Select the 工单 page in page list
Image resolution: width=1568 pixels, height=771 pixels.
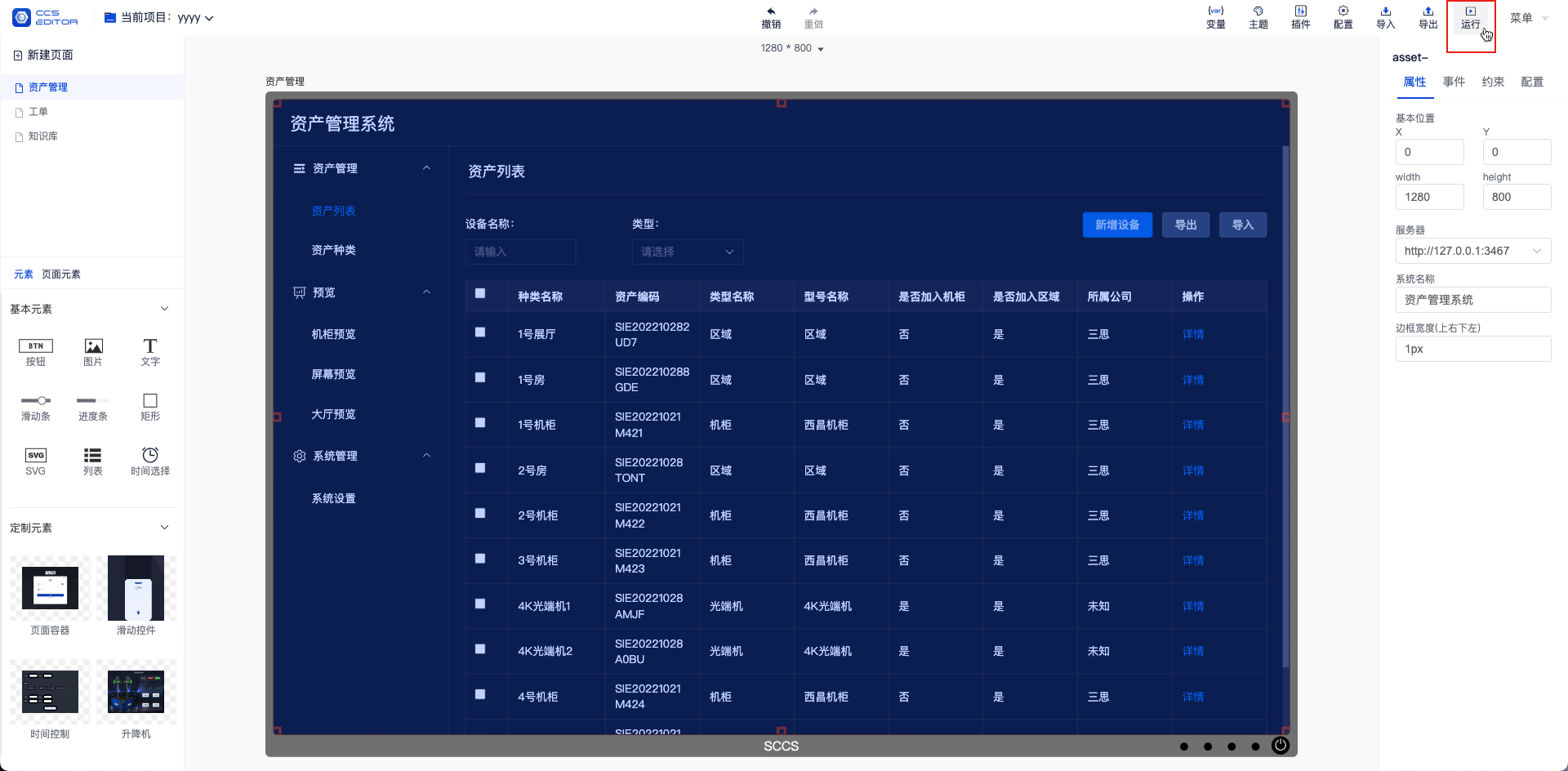(38, 112)
